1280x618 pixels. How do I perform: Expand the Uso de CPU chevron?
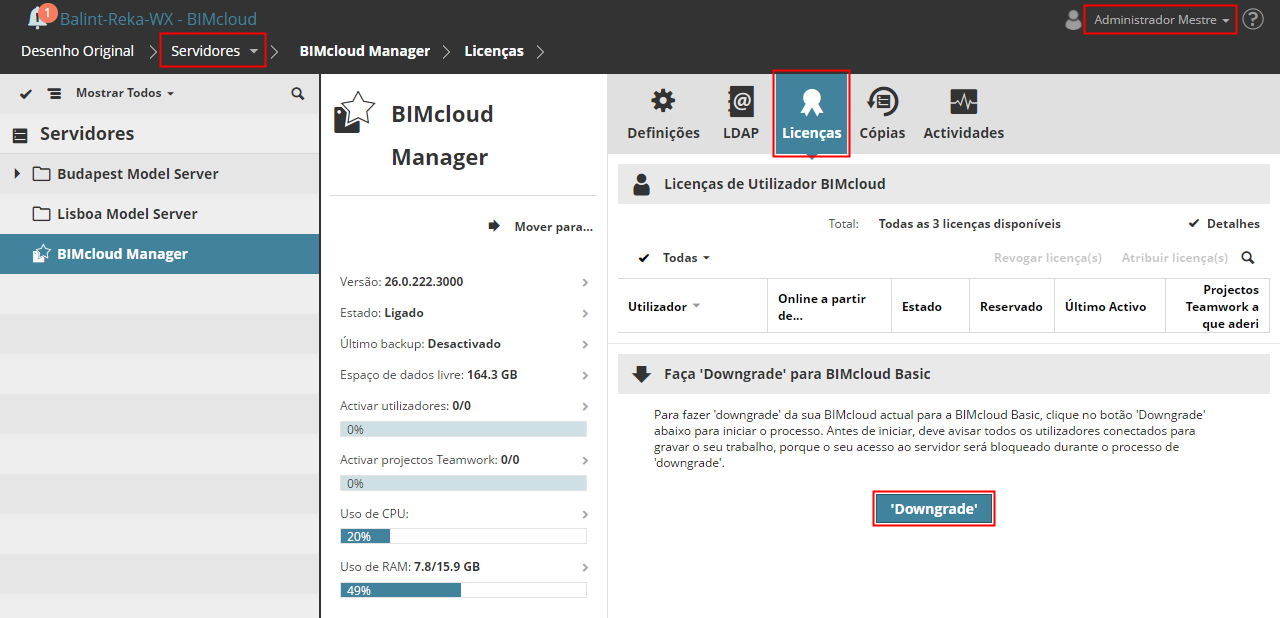point(586,515)
